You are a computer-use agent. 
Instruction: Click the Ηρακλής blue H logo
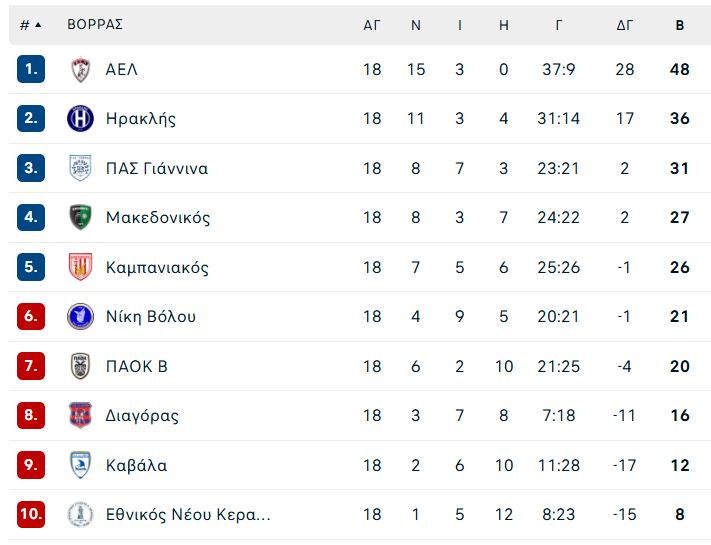click(81, 118)
